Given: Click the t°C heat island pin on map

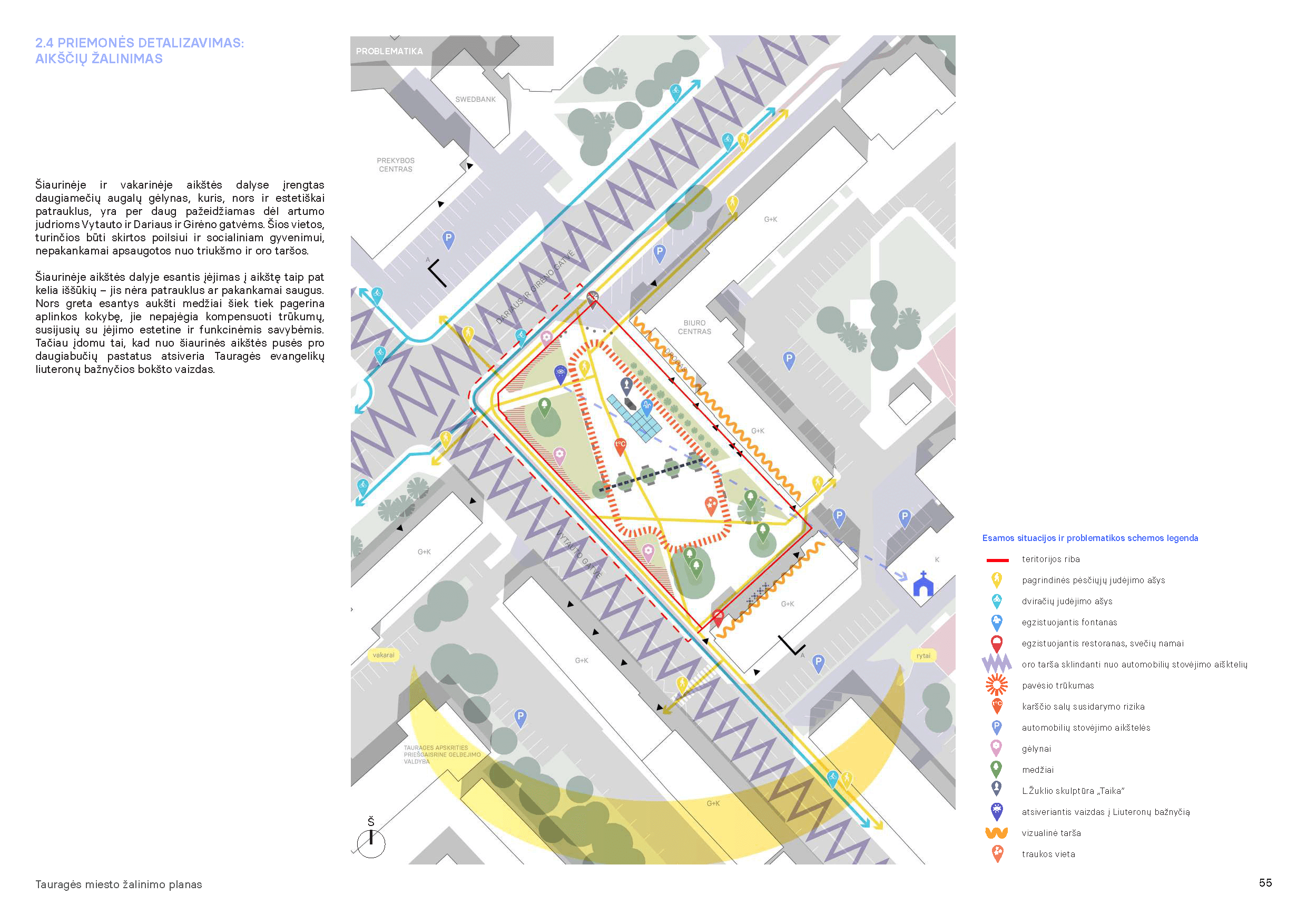Looking at the screenshot, I should (620, 446).
